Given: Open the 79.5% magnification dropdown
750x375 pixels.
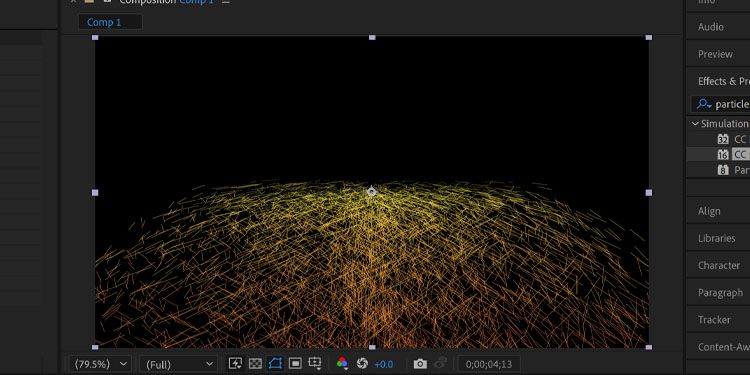Looking at the screenshot, I should click(x=100, y=364).
